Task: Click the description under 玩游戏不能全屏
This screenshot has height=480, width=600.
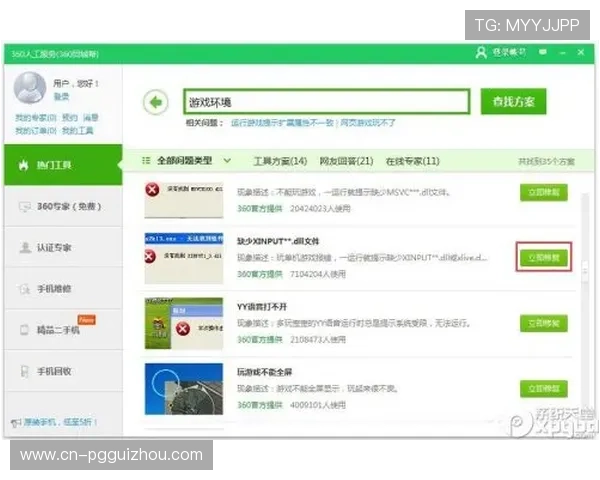Action: (318, 389)
